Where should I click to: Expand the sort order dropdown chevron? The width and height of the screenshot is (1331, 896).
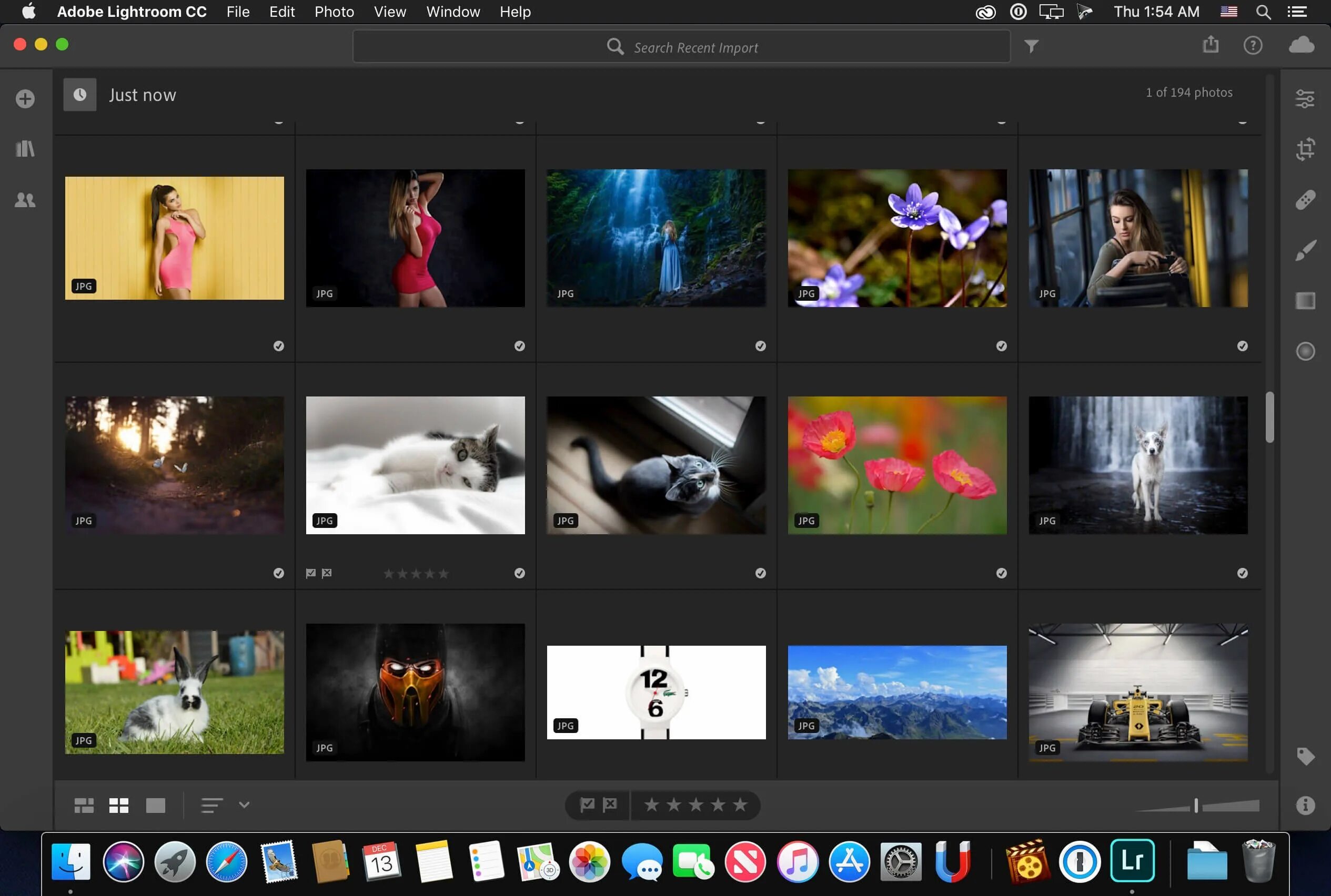pos(244,805)
